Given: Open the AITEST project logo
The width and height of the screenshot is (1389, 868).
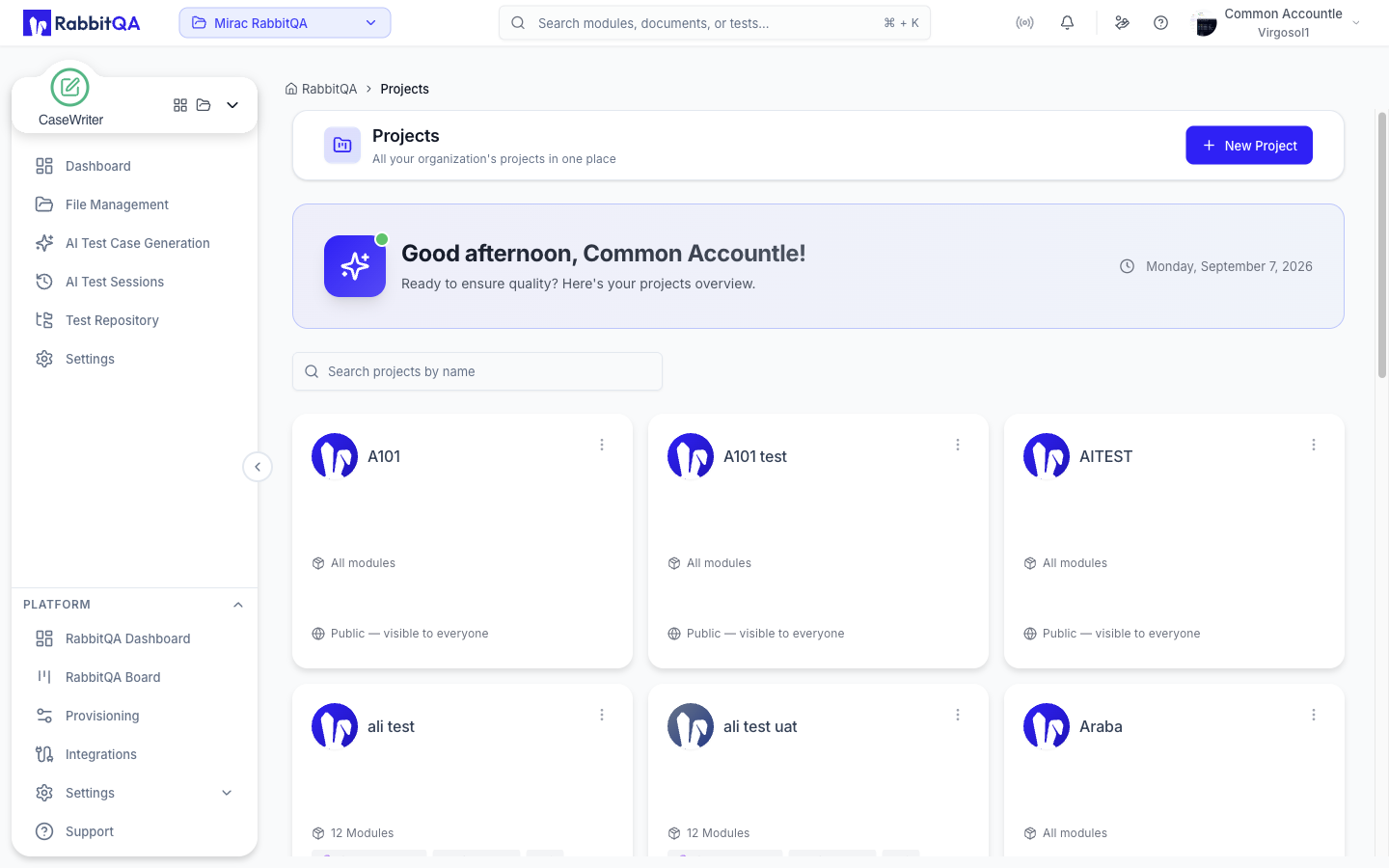Looking at the screenshot, I should (x=1047, y=456).
